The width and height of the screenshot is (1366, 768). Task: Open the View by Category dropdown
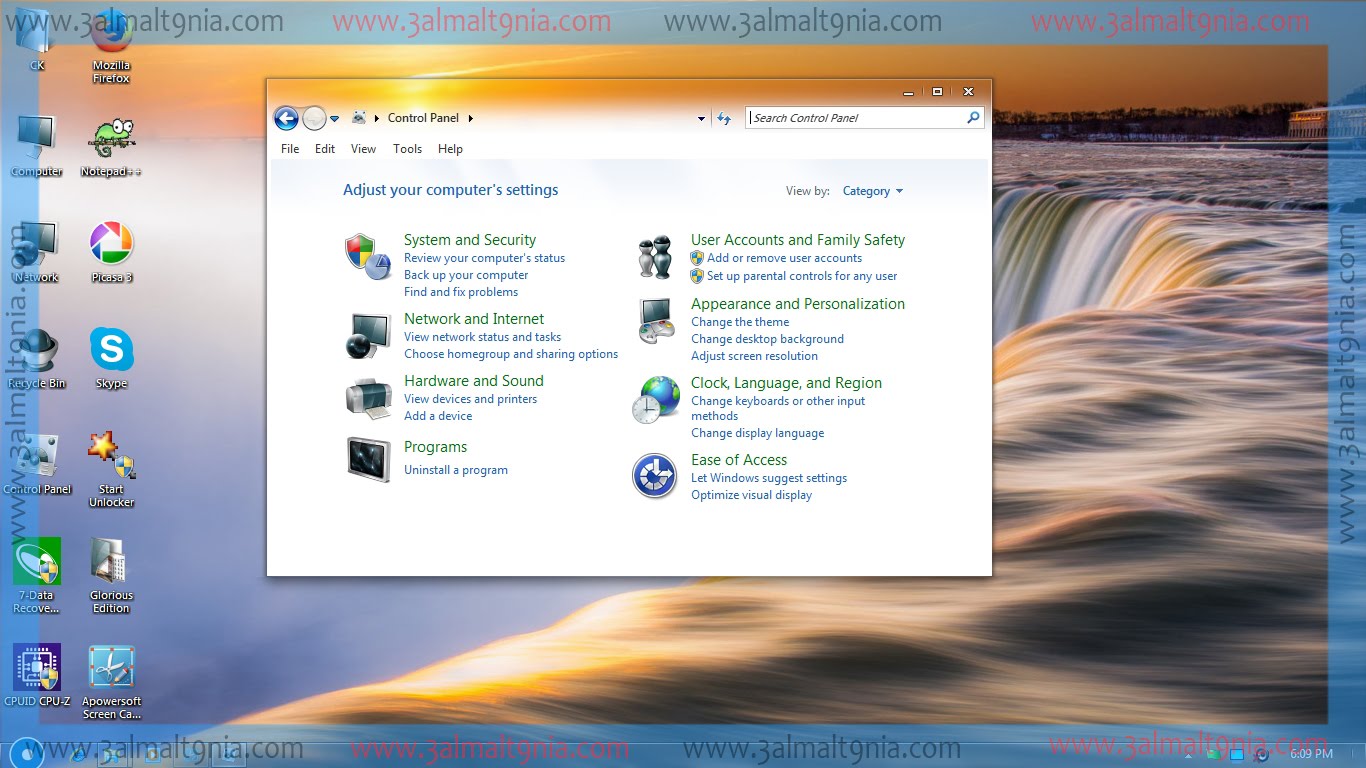click(x=872, y=190)
